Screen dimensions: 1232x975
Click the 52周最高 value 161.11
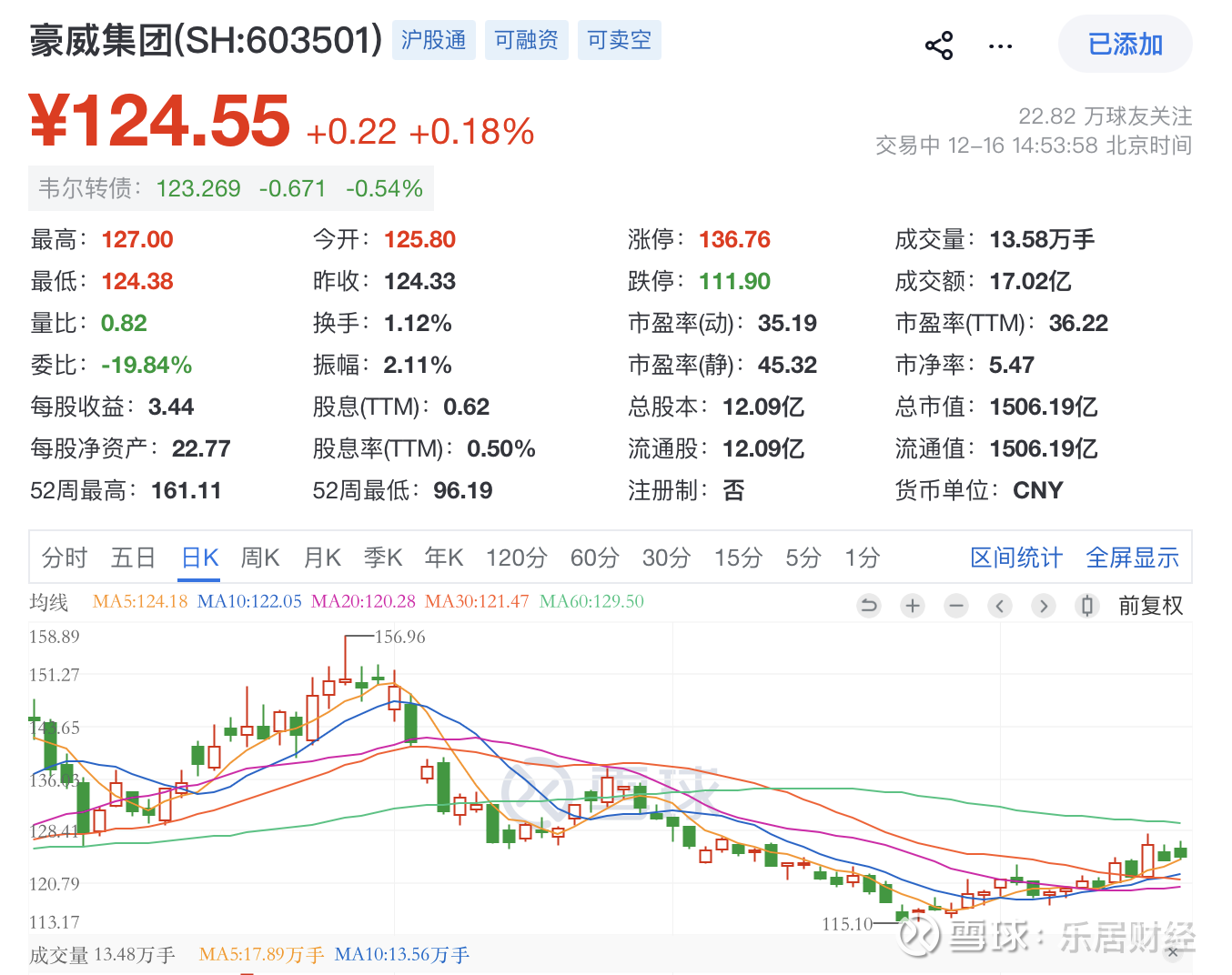(x=187, y=490)
